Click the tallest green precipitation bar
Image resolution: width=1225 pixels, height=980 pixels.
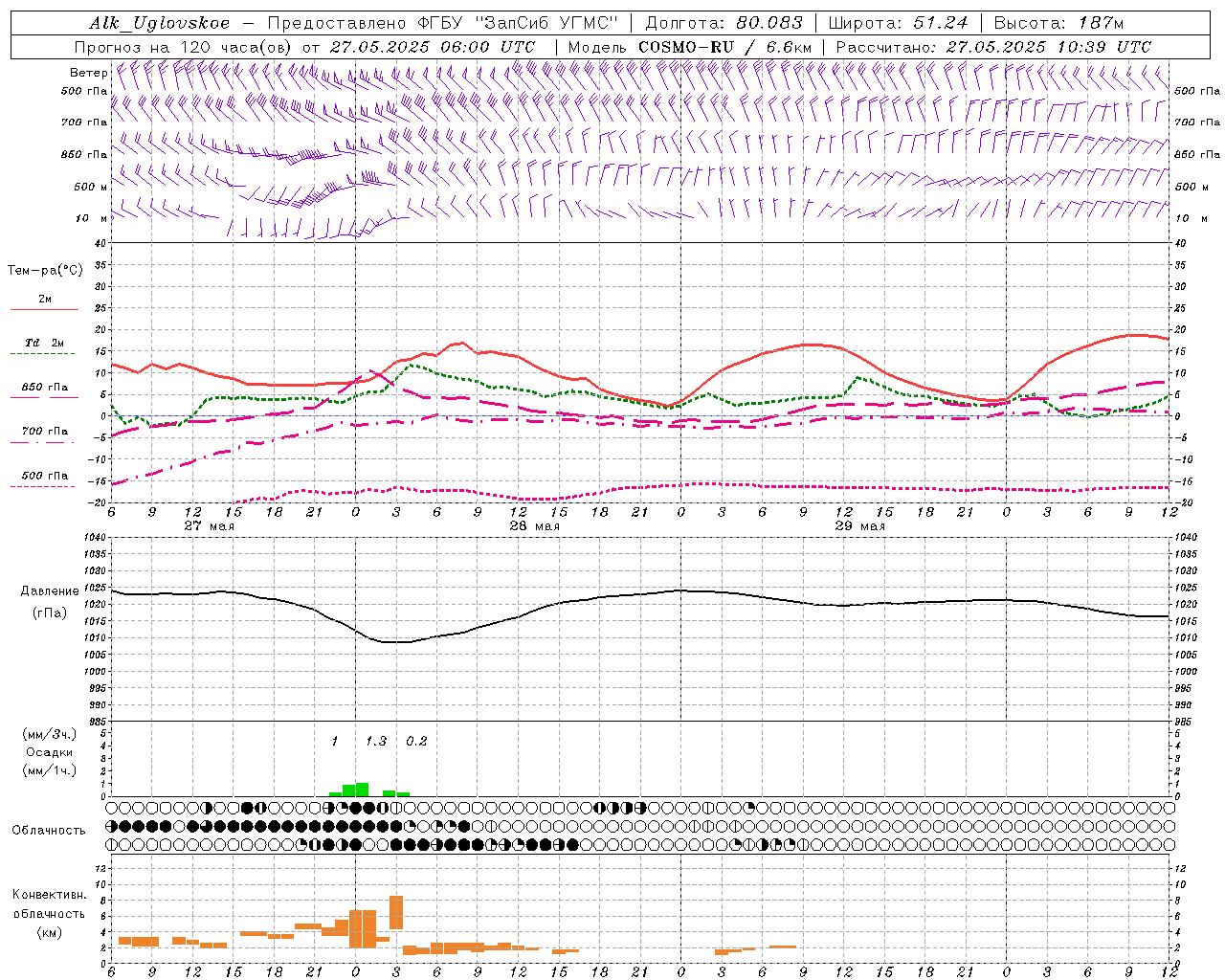362,790
